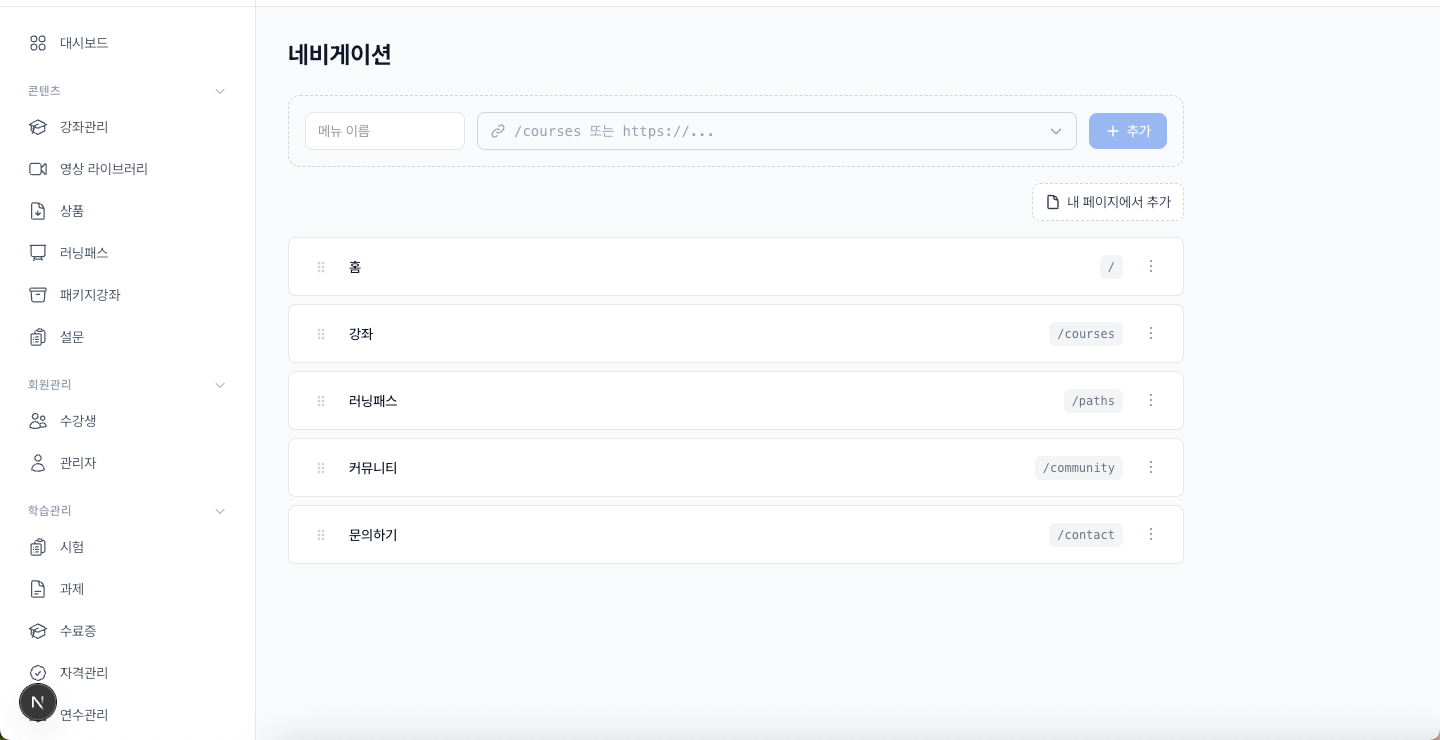Viewport: 1440px width, 740px height.
Task: Click the 강좌관리 graduation cap icon
Action: pos(38,127)
